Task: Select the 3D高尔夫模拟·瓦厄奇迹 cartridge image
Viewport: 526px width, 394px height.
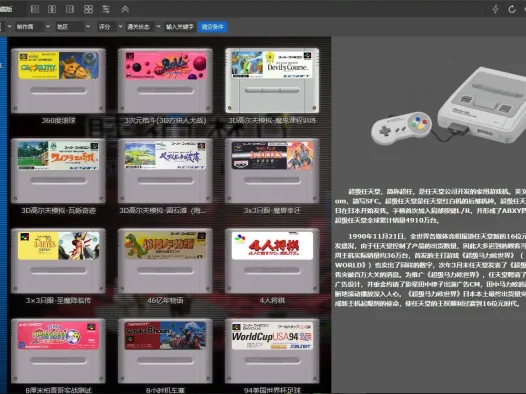Action: click(58, 171)
